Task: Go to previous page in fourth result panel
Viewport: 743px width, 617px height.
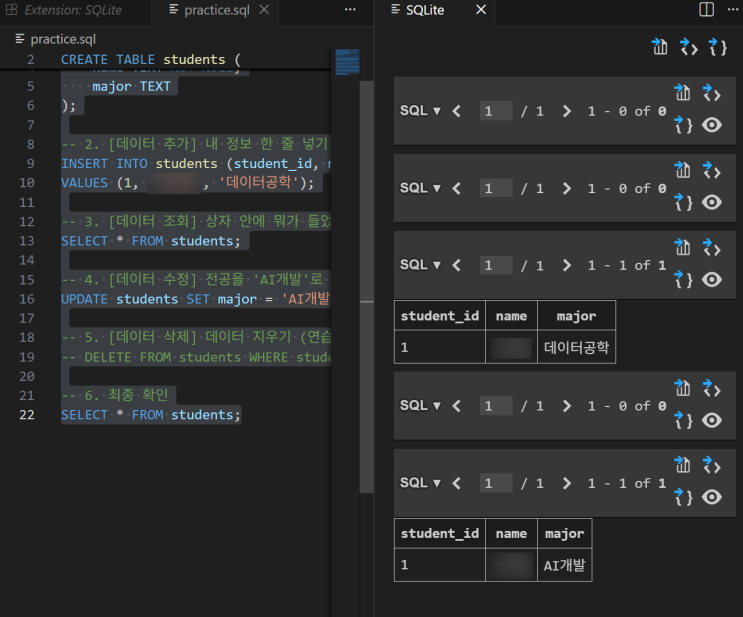Action: coord(457,406)
